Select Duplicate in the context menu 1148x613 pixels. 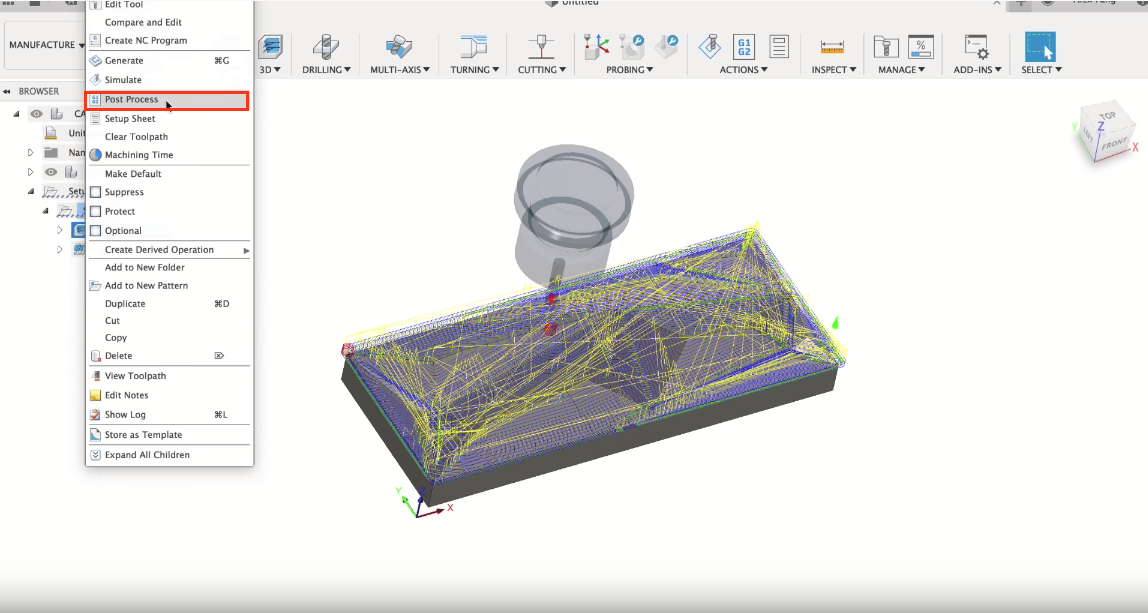[x=168, y=304]
